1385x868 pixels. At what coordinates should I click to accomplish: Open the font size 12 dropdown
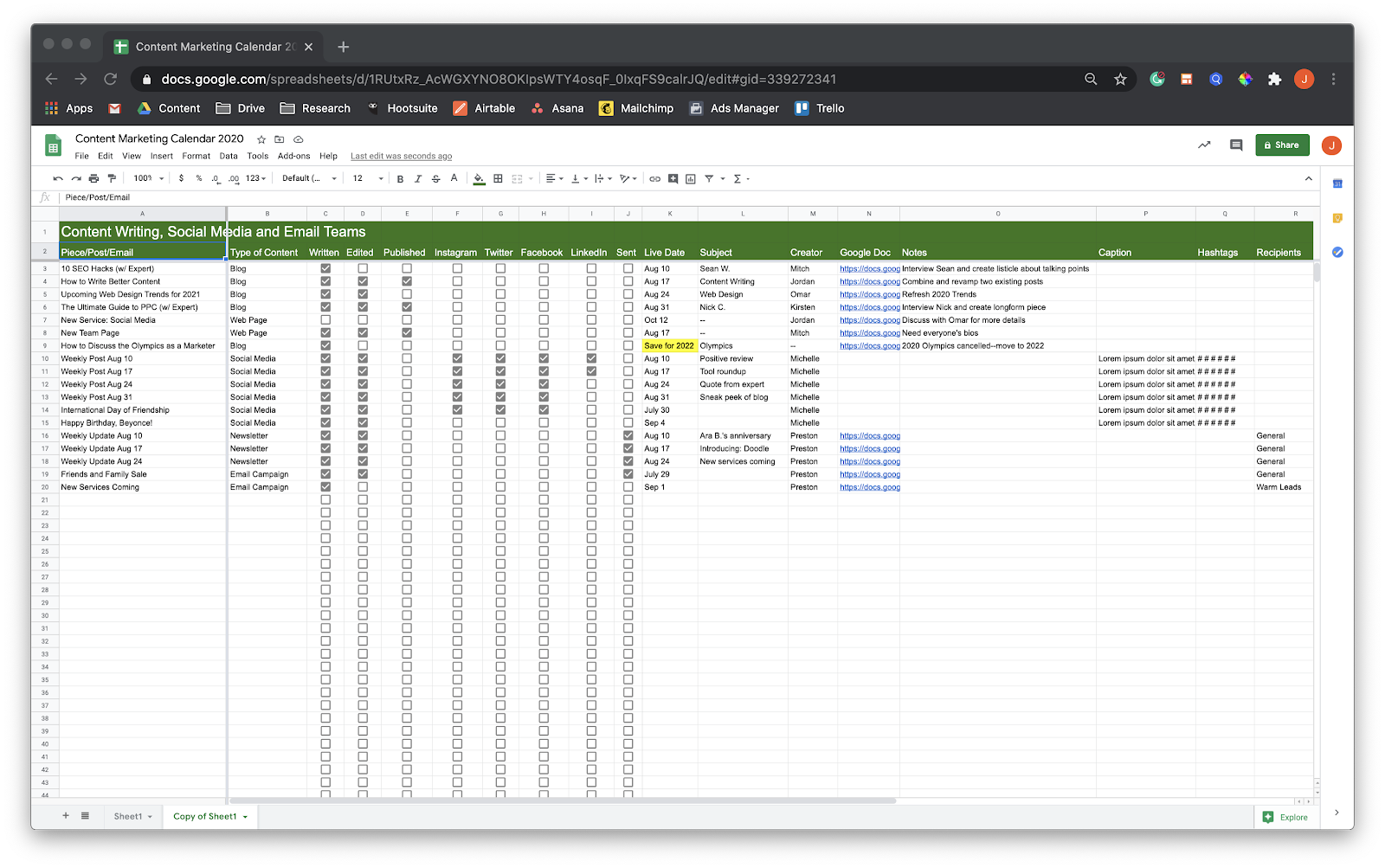click(367, 179)
